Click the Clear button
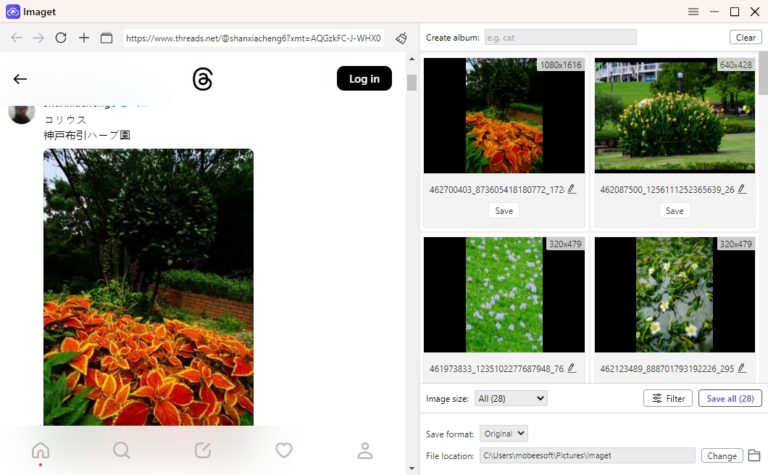768x475 pixels. 745,38
